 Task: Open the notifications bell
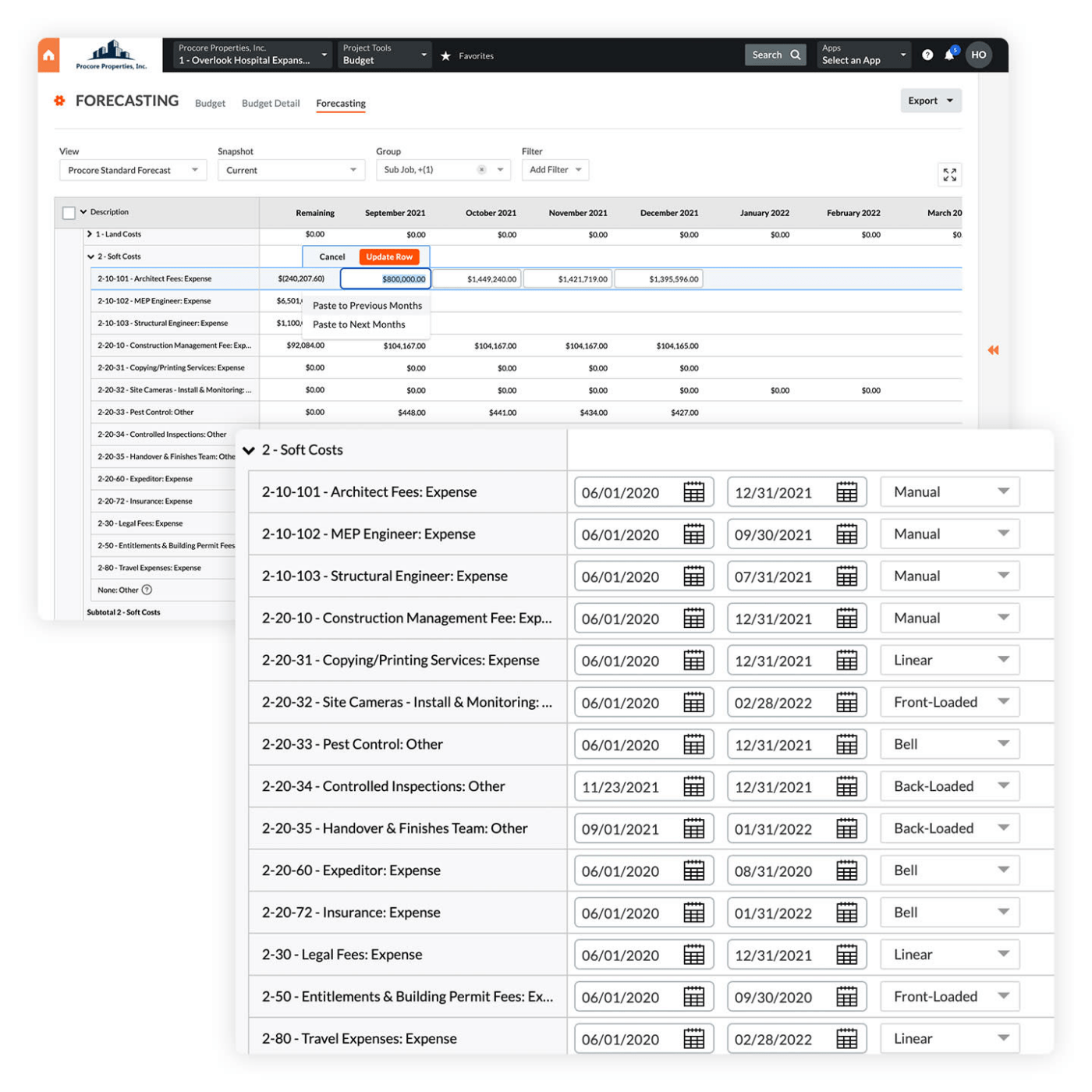click(949, 55)
